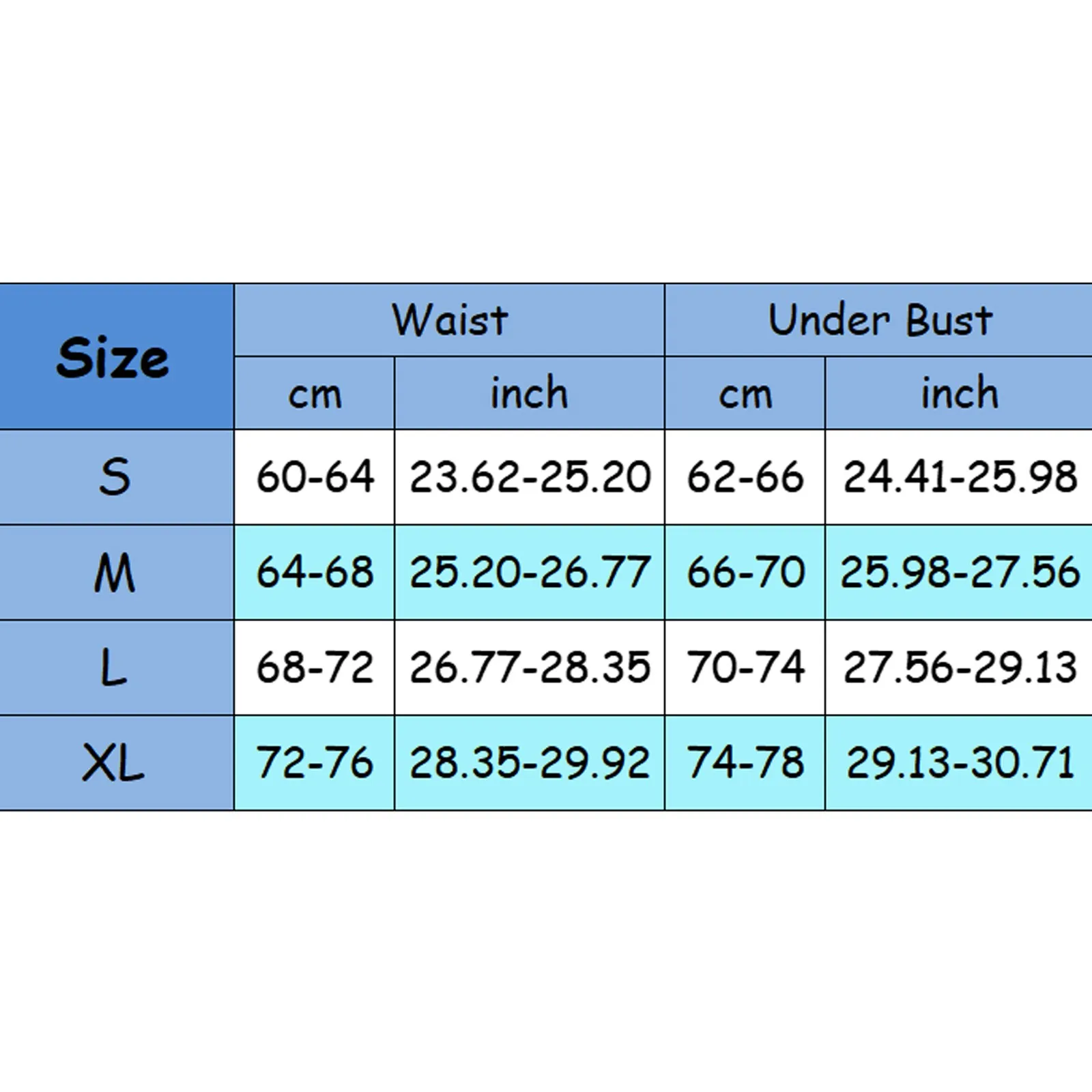1092x1092 pixels.
Task: Click the Size header cell
Action: [117, 356]
